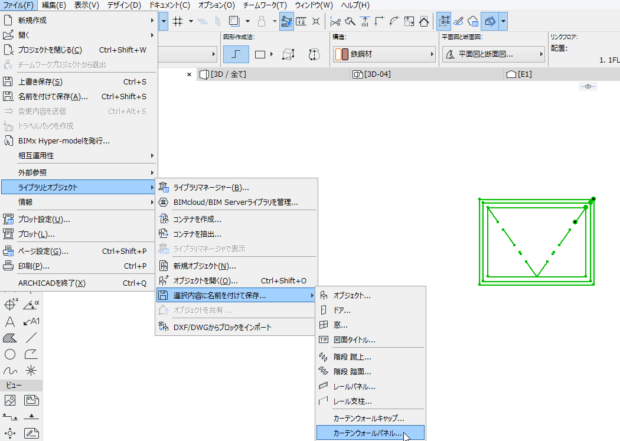Open ライブラリマネージャー(B)...

(236, 187)
